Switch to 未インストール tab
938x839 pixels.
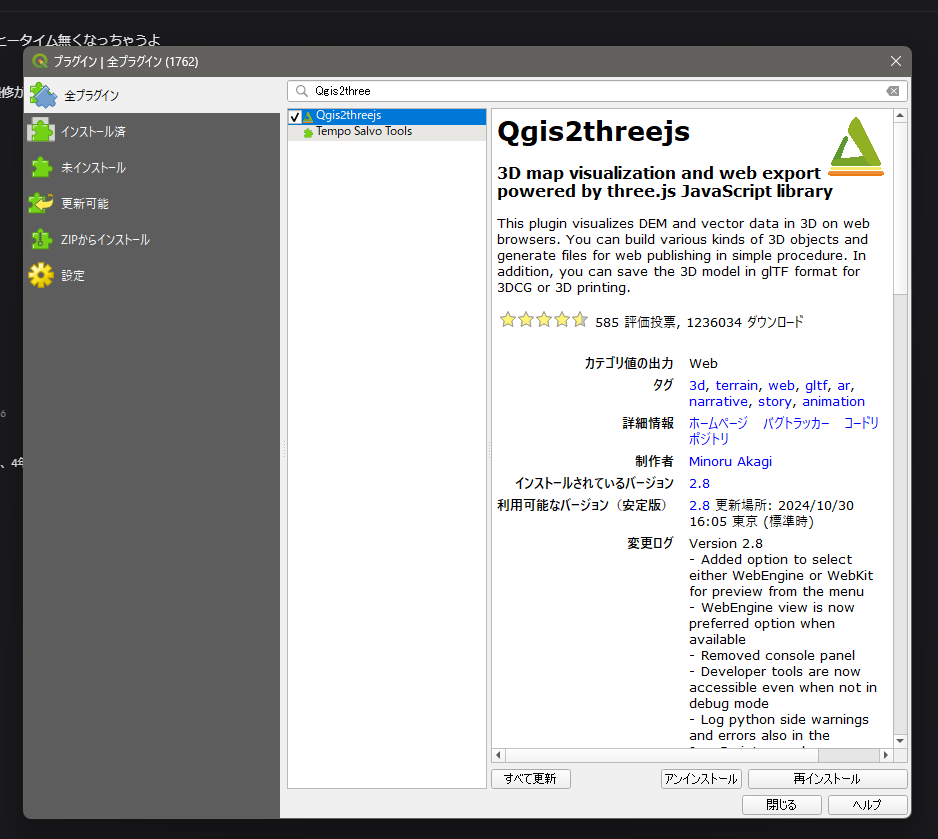click(151, 167)
